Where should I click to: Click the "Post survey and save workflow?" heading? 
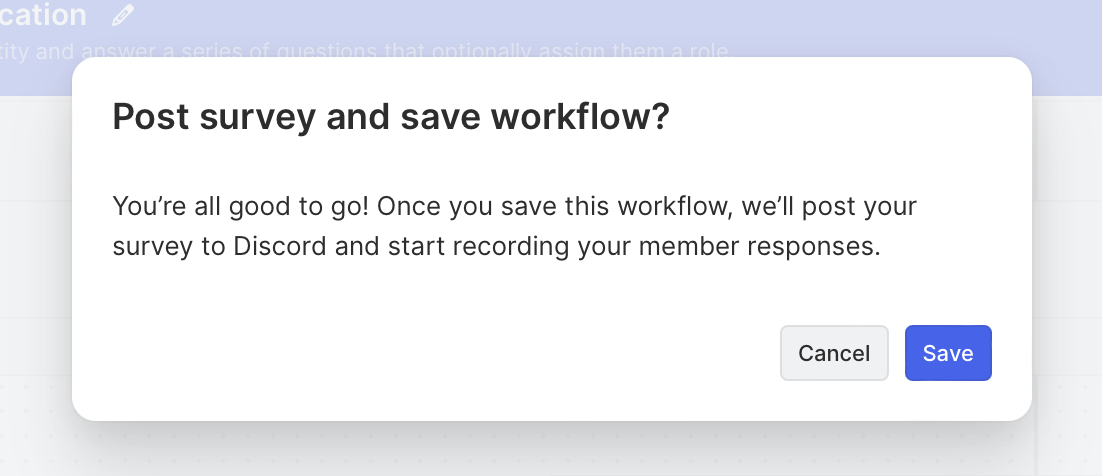390,118
